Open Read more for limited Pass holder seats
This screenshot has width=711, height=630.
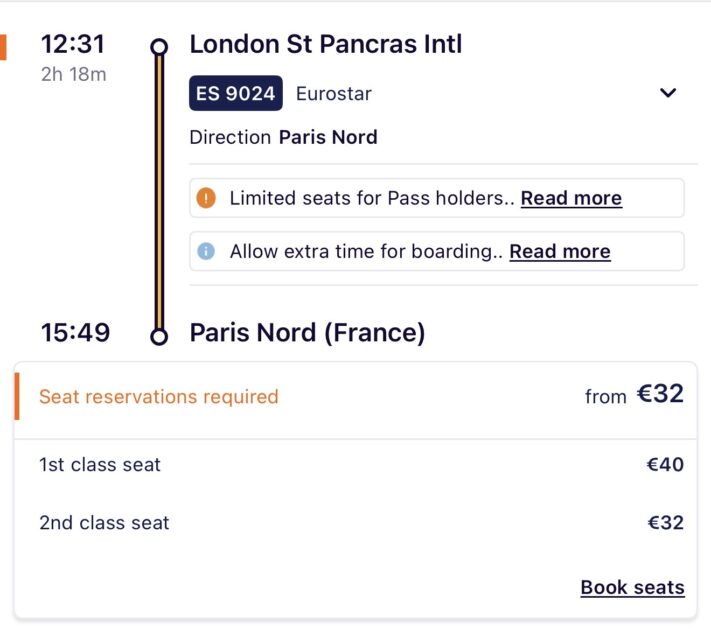(571, 198)
